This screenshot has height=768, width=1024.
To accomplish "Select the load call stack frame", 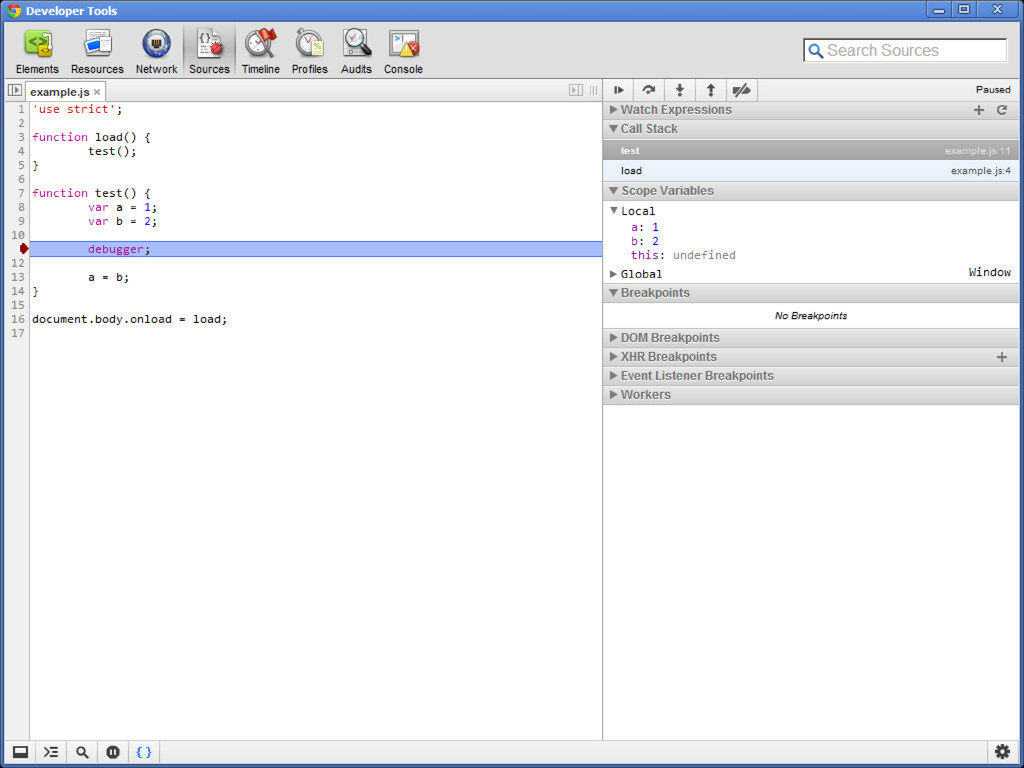I will [810, 171].
